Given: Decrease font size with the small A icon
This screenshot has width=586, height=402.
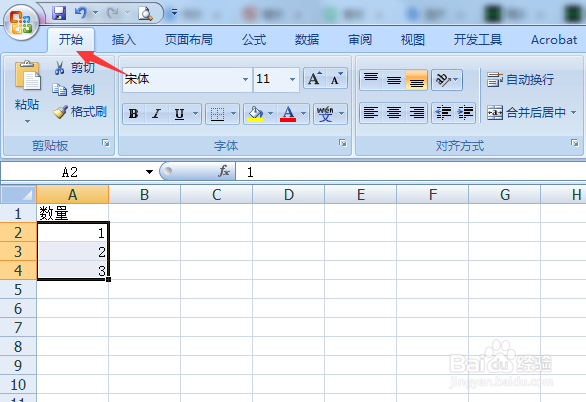Looking at the screenshot, I should click(x=336, y=78).
